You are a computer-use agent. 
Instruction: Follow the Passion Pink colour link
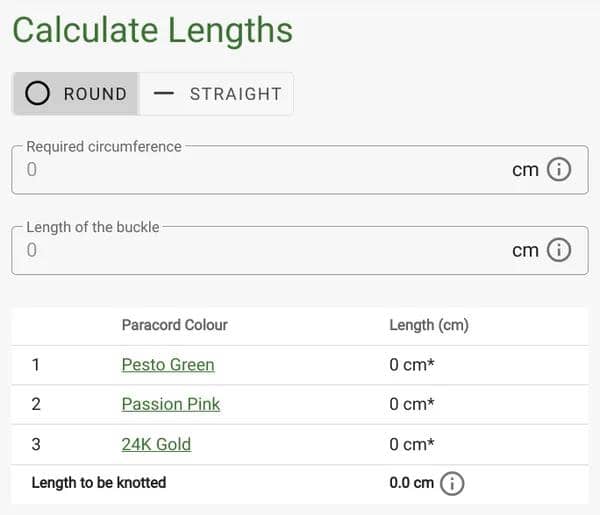(171, 405)
